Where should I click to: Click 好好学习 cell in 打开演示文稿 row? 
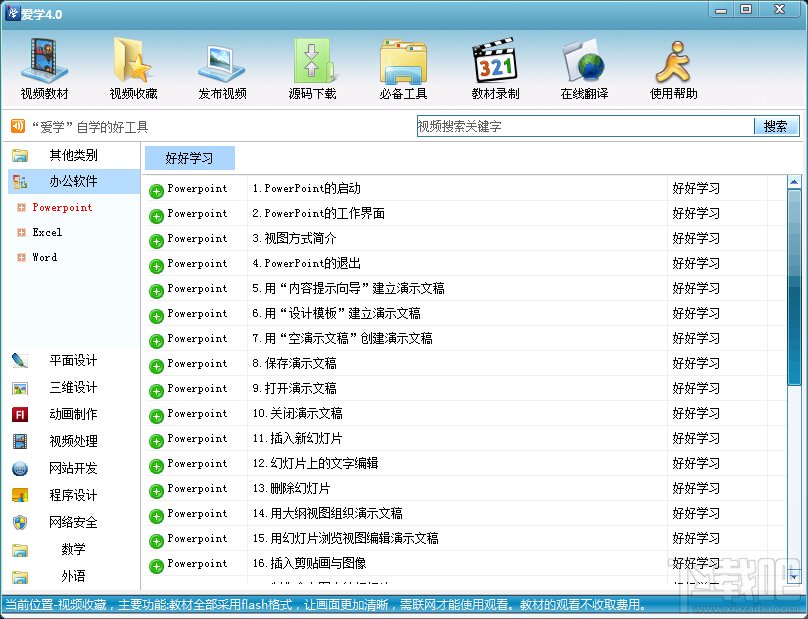(696, 388)
